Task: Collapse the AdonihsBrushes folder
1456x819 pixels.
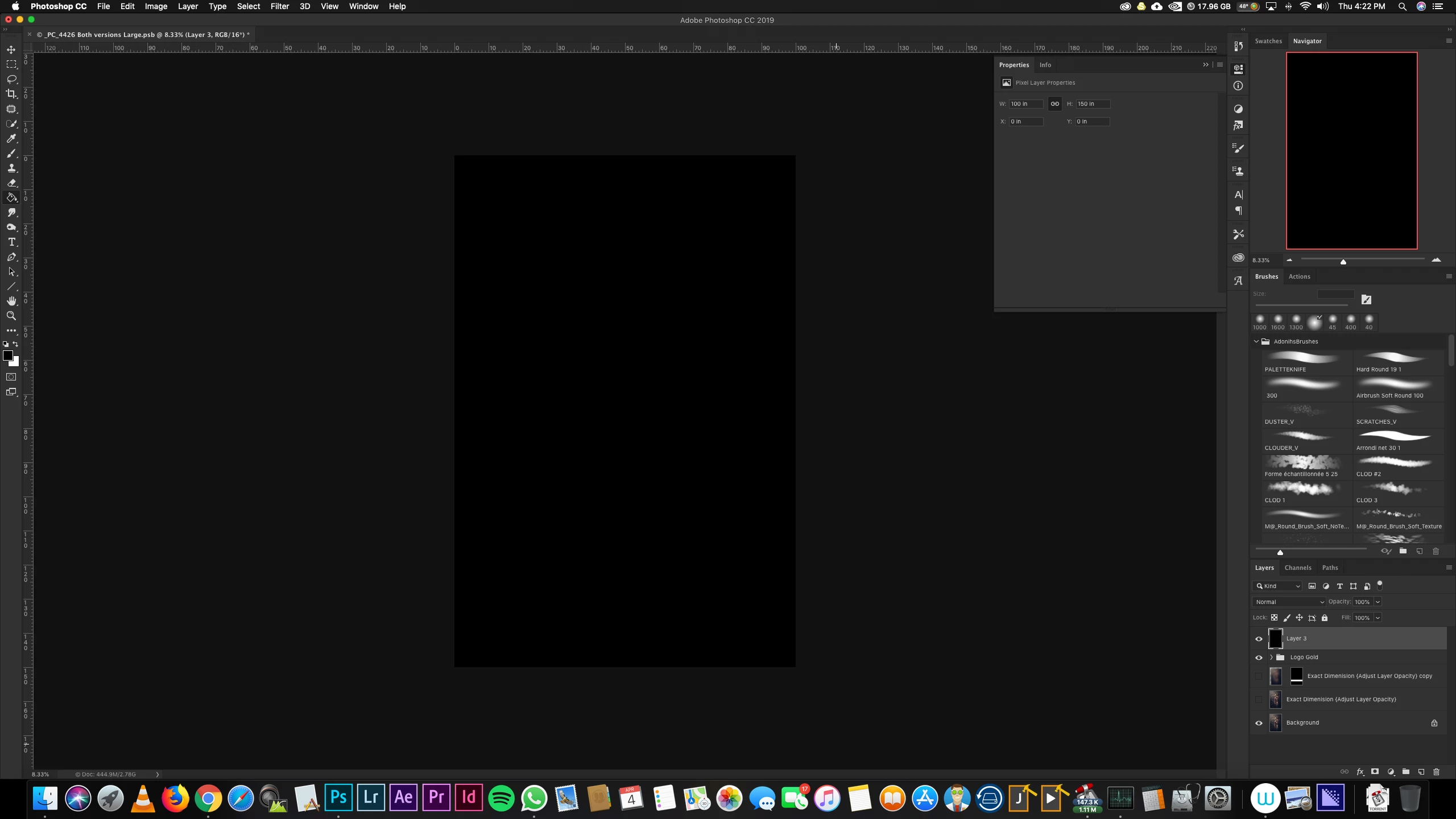Action: point(1256,341)
